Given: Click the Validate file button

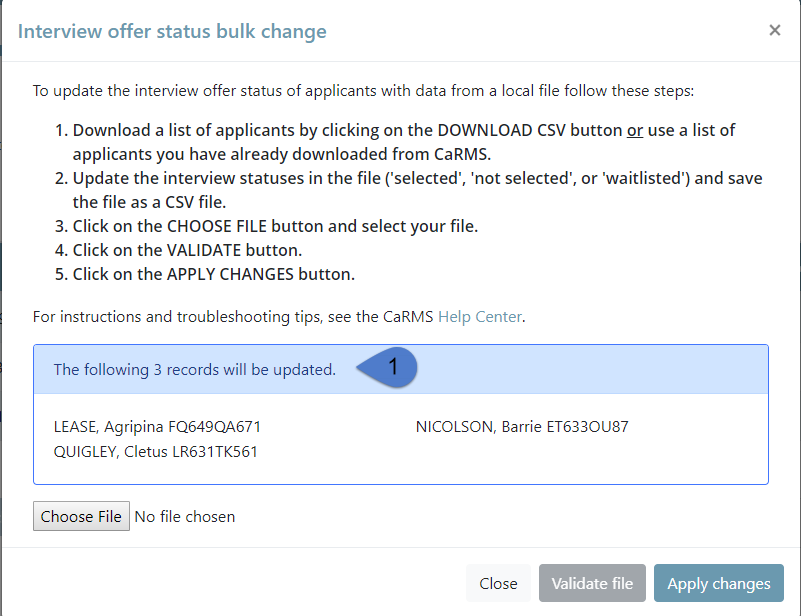Looking at the screenshot, I should (592, 583).
